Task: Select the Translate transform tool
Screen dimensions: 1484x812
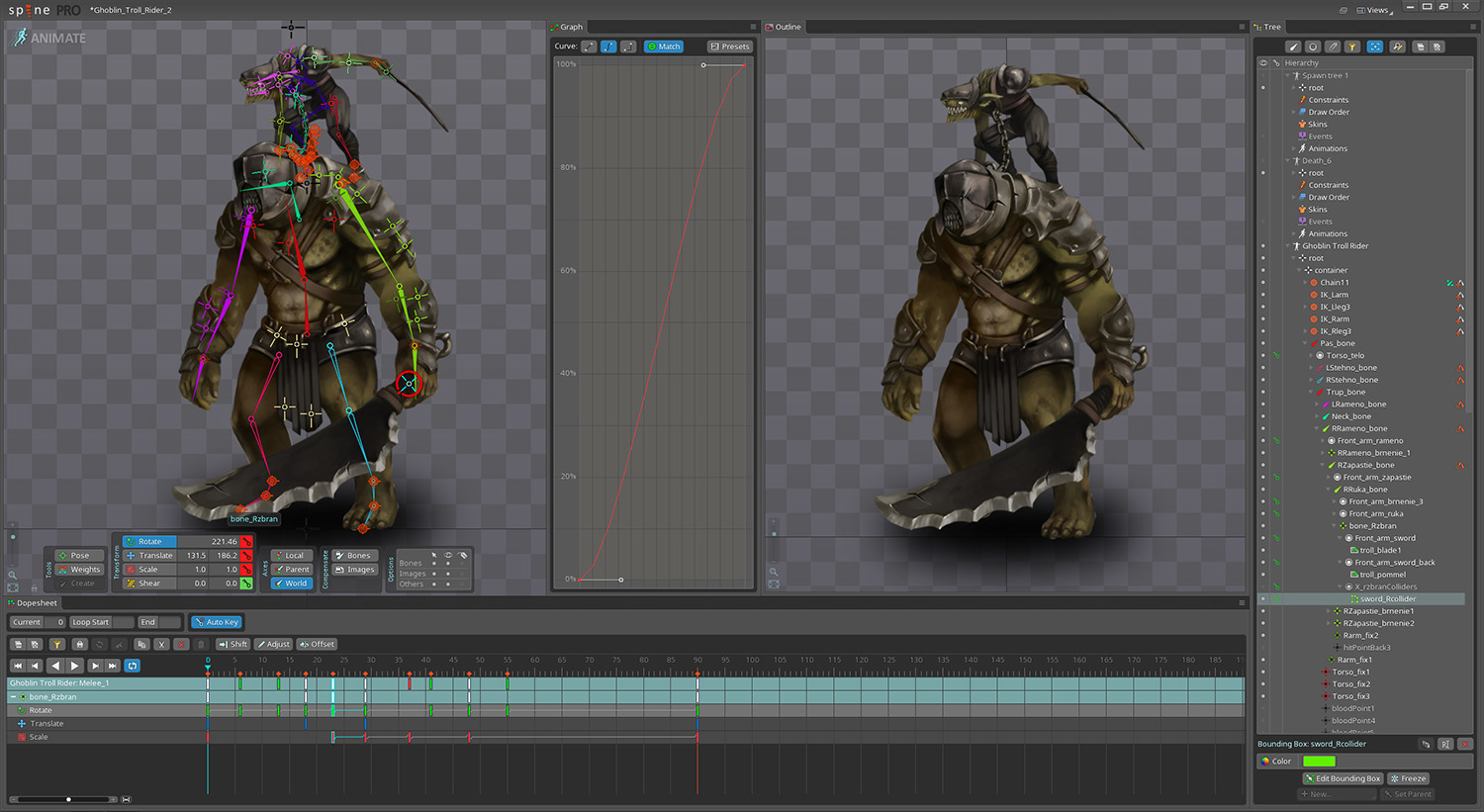Action: click(149, 555)
